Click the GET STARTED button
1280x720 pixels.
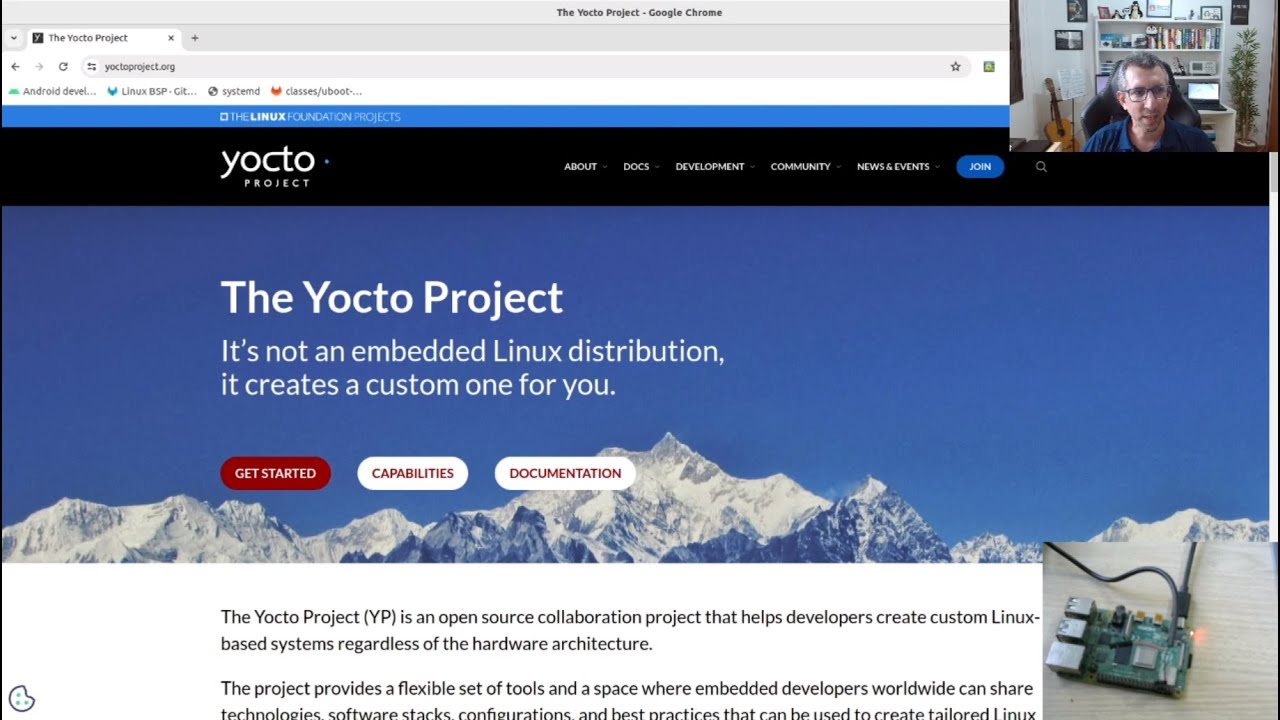click(x=275, y=473)
